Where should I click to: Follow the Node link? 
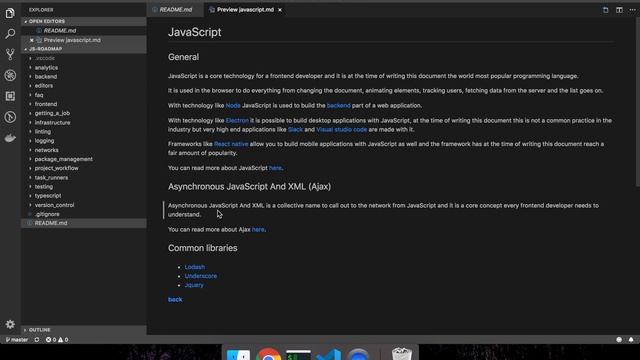tap(233, 105)
